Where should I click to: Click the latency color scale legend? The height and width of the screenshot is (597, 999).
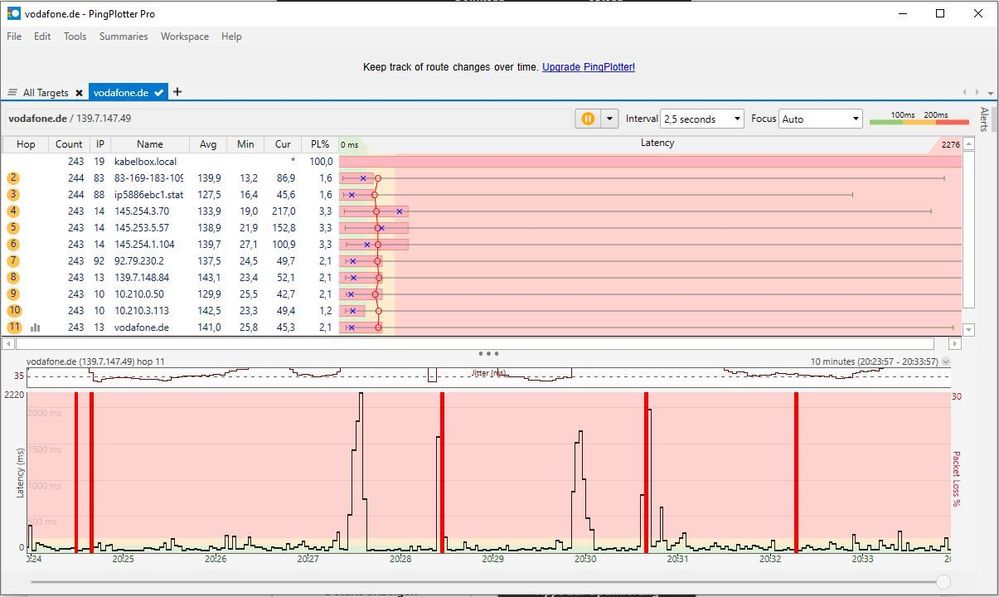[x=919, y=119]
